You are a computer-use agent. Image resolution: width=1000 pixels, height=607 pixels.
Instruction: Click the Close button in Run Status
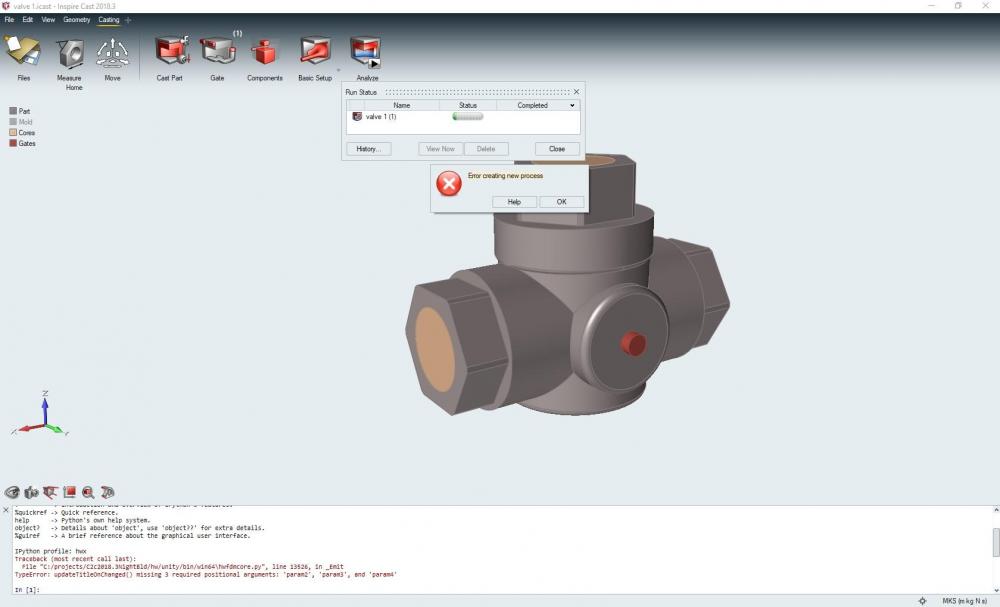[557, 149]
